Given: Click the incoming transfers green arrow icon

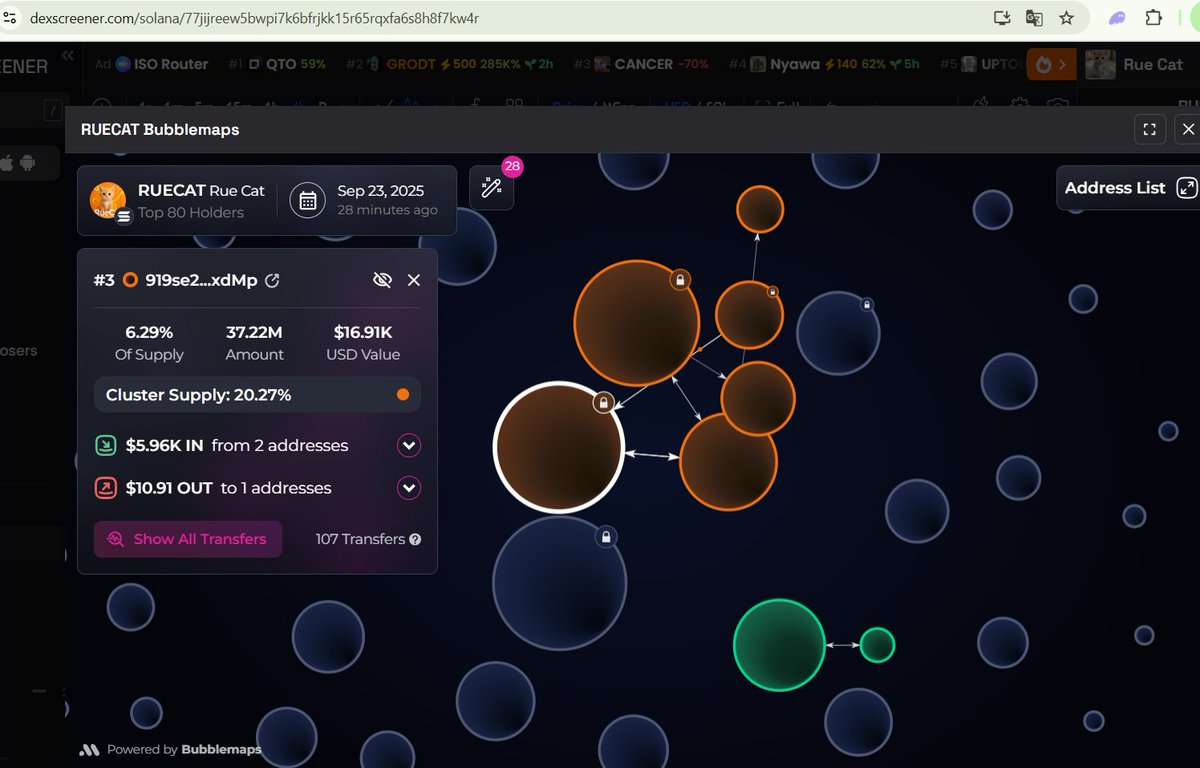Looking at the screenshot, I should (x=106, y=446).
